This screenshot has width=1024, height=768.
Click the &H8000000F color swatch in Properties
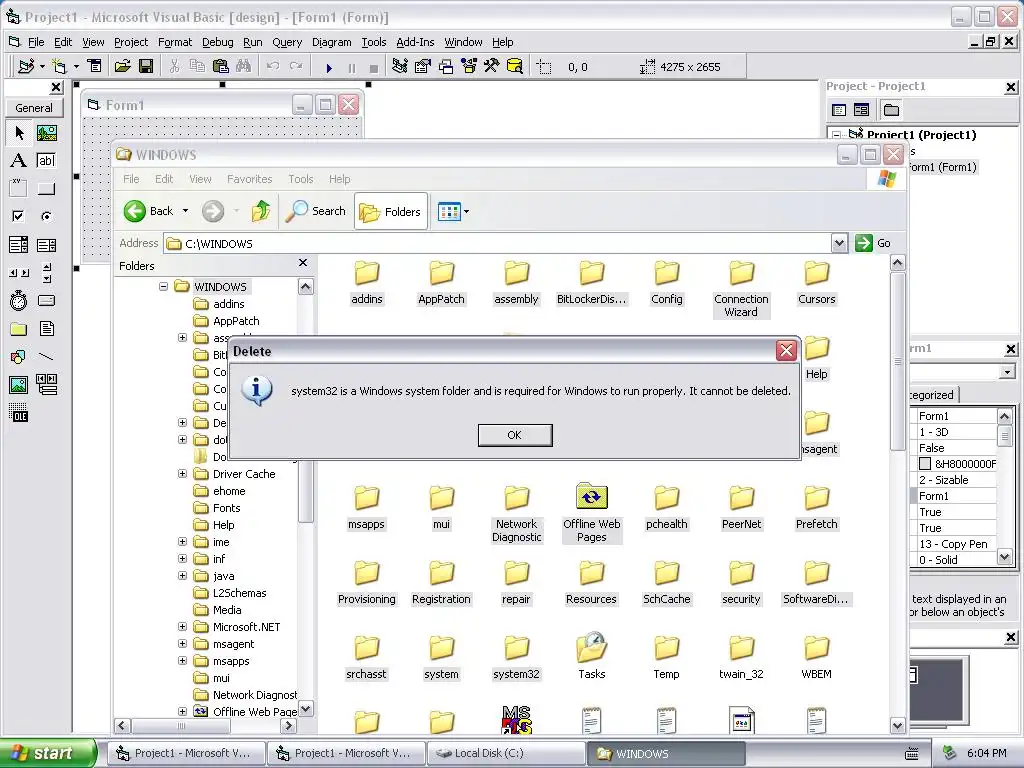tap(925, 464)
